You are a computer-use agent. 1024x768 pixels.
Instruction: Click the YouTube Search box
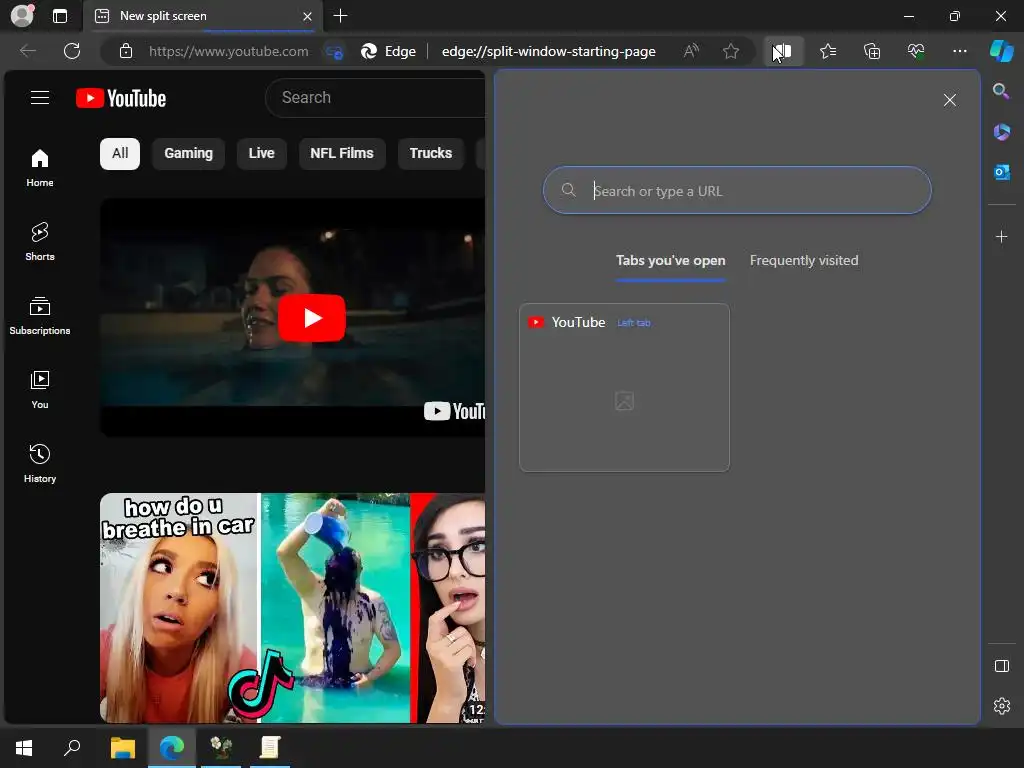point(376,98)
